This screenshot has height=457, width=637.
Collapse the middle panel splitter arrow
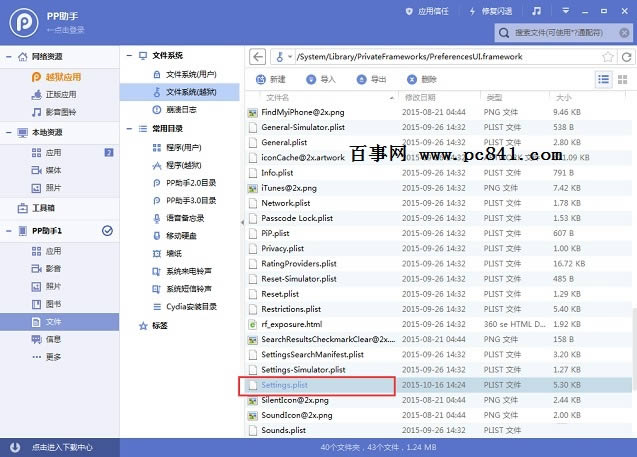tap(242, 222)
